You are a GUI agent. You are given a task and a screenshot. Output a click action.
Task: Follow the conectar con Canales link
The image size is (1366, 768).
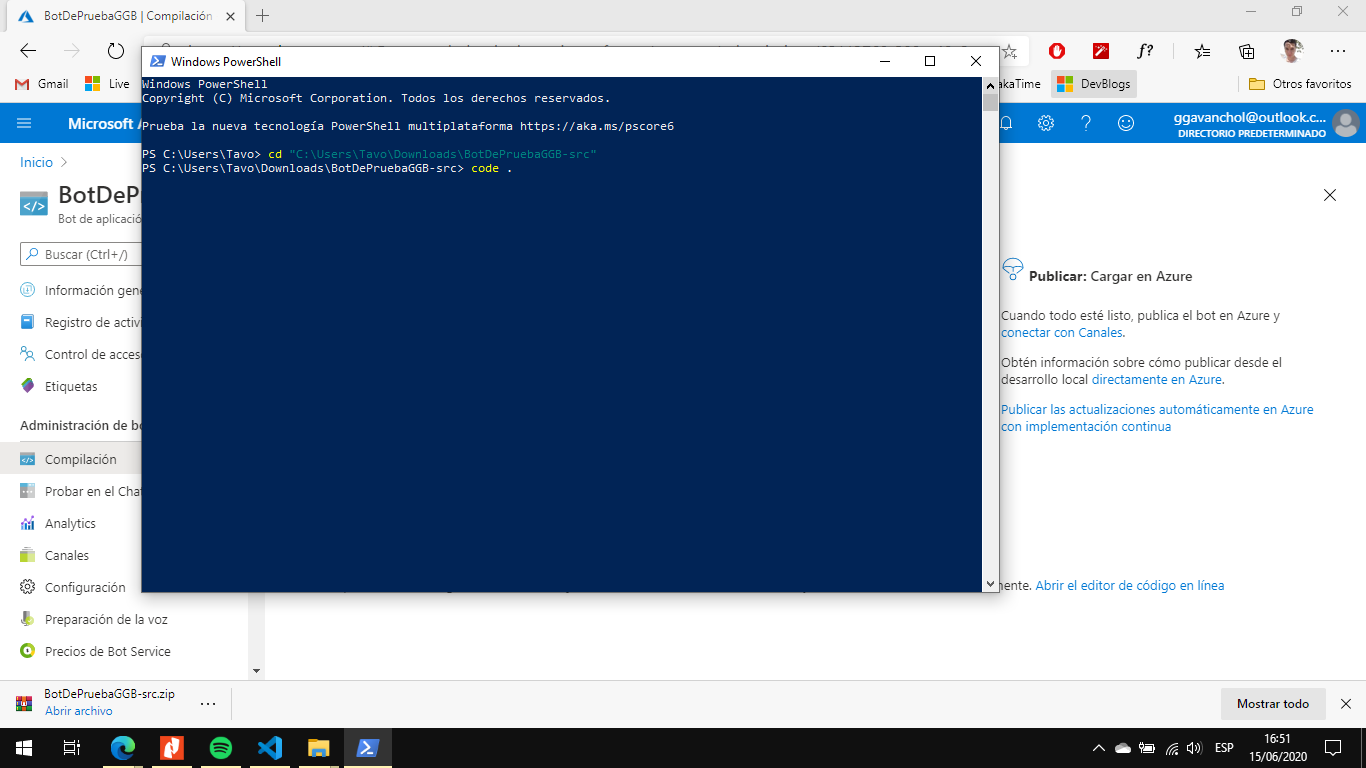tap(1062, 333)
